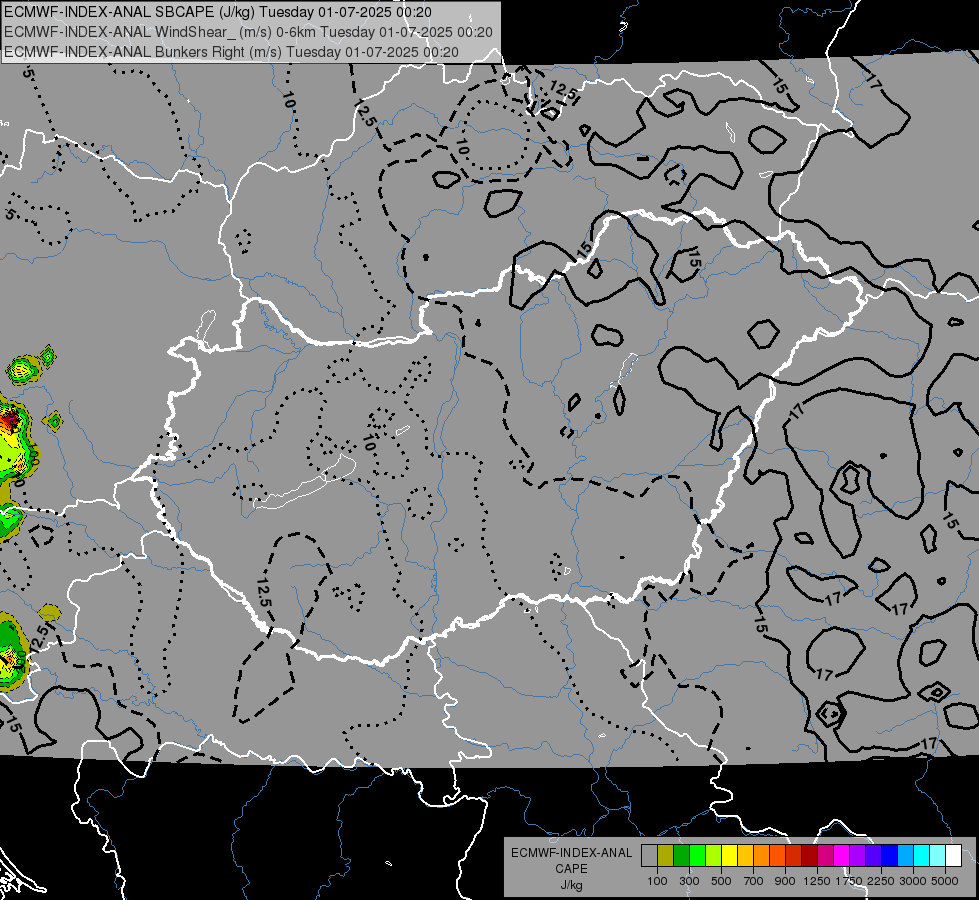Screen dimensions: 979x900
Task: Click the 3000 legend tick label
Action: coord(913,881)
